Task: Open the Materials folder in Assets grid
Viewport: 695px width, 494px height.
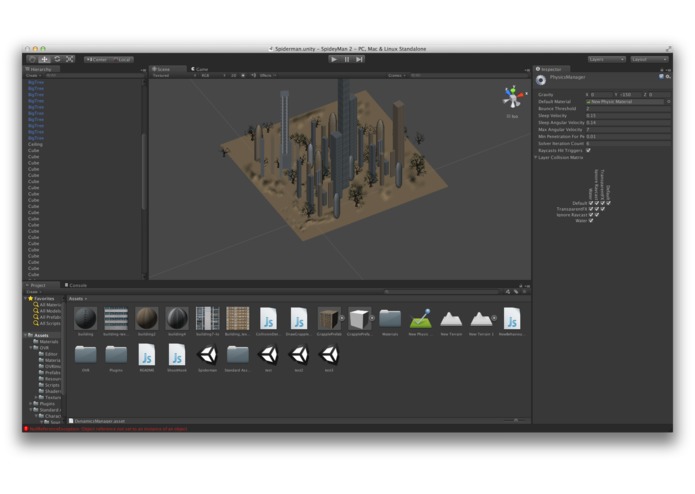Action: click(390, 321)
